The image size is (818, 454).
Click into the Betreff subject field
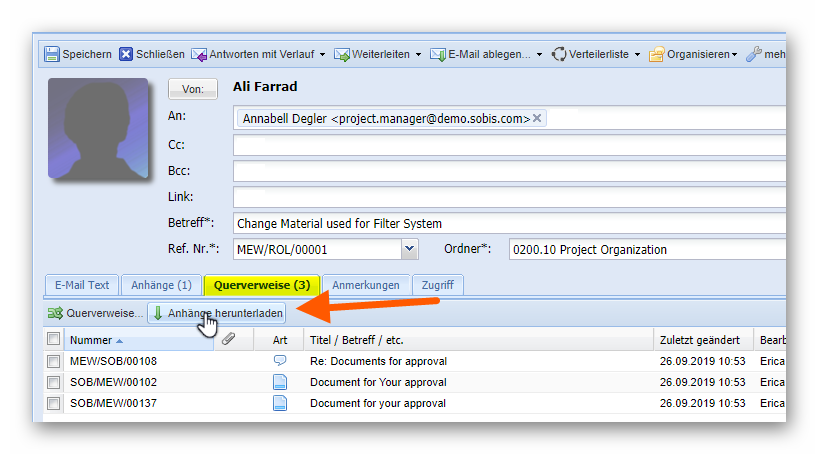click(508, 223)
